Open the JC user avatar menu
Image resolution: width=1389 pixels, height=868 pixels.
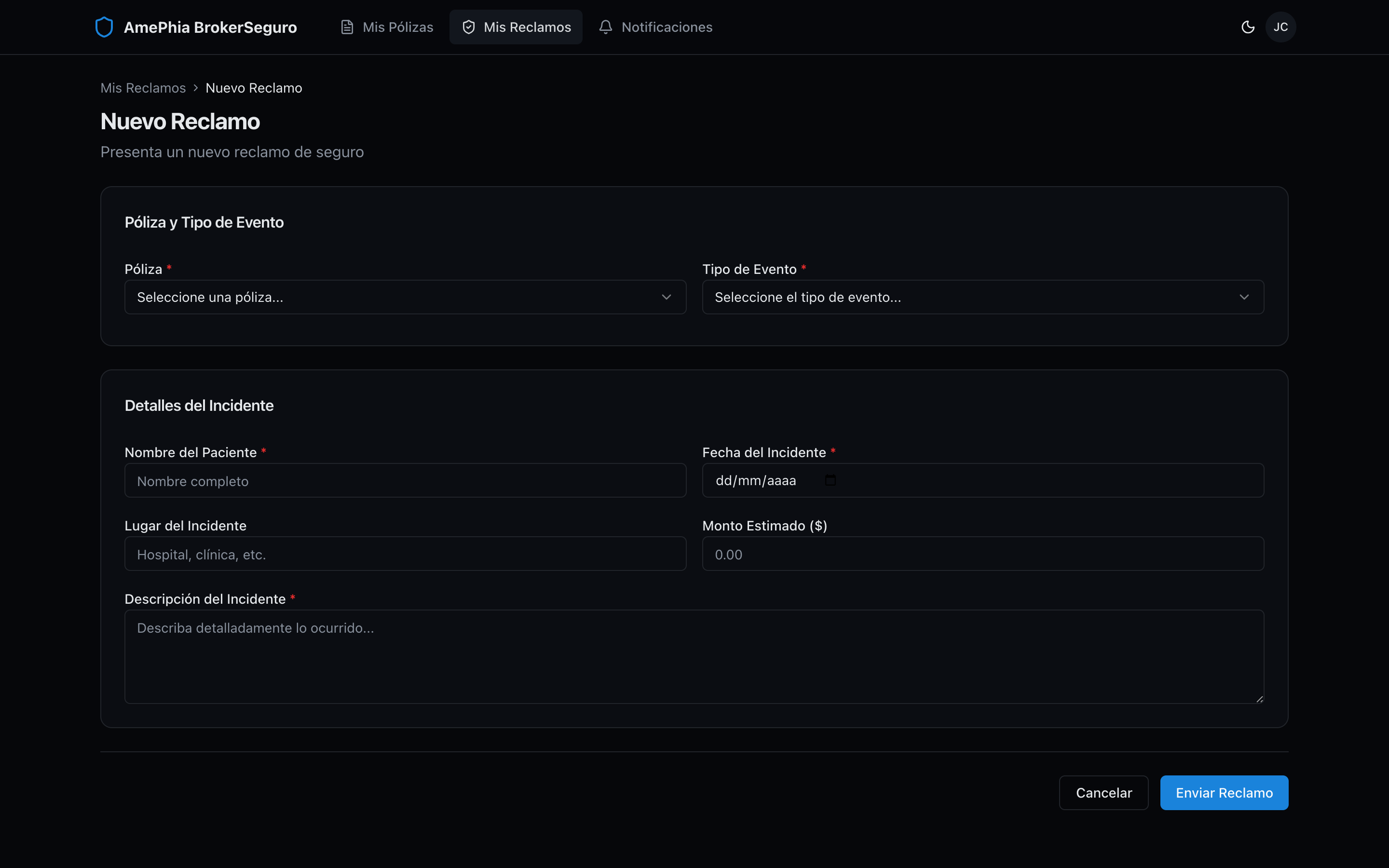1280,27
